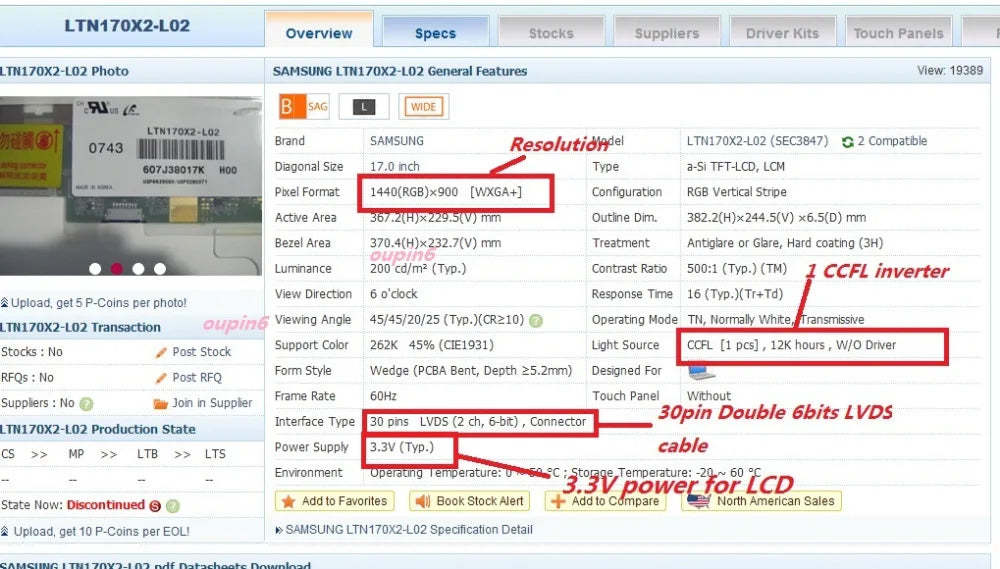Screen dimensions: 1000x569
Task: Open the Specs tab
Action: pyautogui.click(x=436, y=32)
